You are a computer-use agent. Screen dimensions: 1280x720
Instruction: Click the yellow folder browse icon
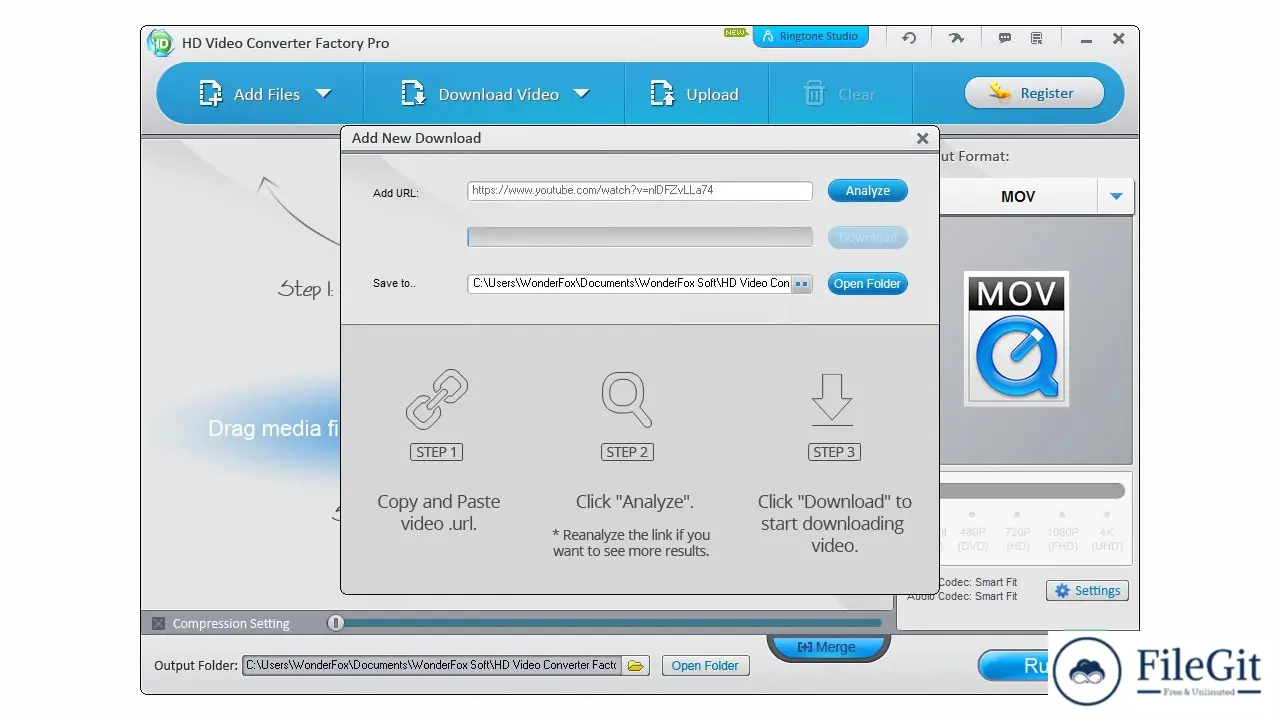tap(636, 665)
